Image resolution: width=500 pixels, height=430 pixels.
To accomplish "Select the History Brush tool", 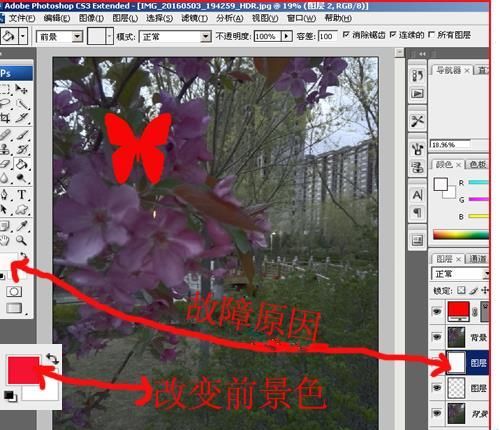I will (22, 149).
